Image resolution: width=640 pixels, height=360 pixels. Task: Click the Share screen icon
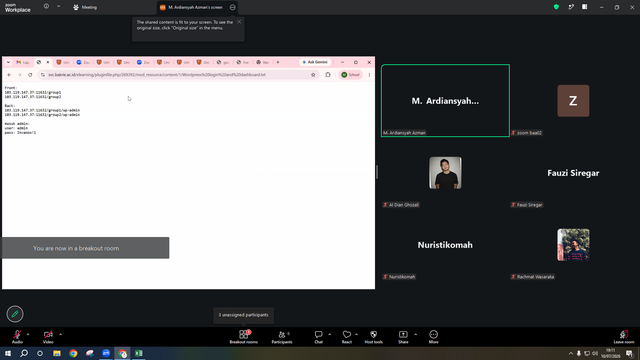click(403, 335)
